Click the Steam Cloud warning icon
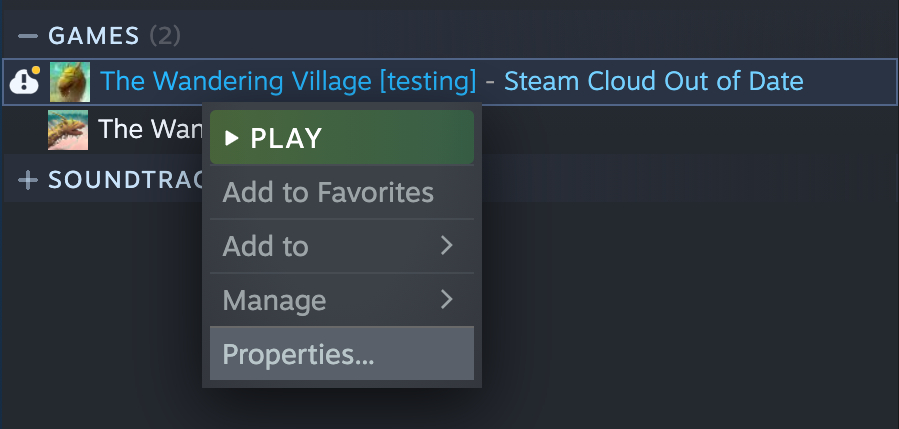This screenshot has width=899, height=429. (x=25, y=81)
